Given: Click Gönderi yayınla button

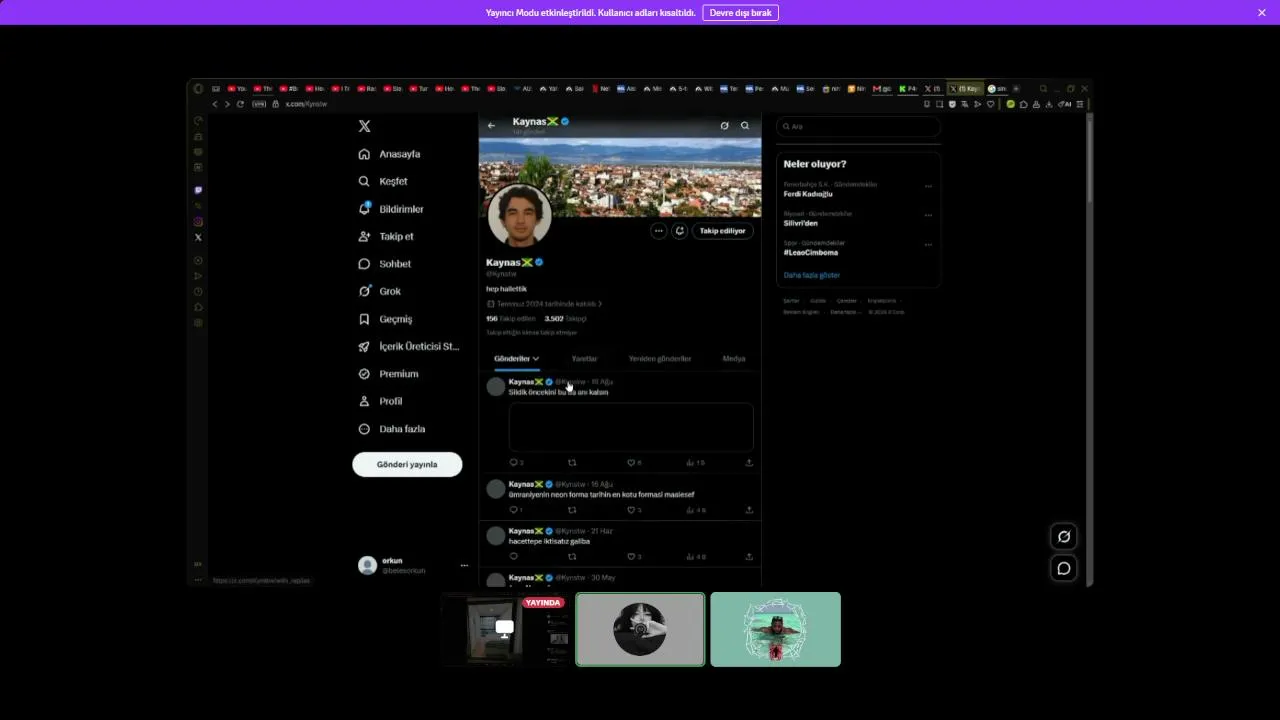Looking at the screenshot, I should click(x=407, y=464).
